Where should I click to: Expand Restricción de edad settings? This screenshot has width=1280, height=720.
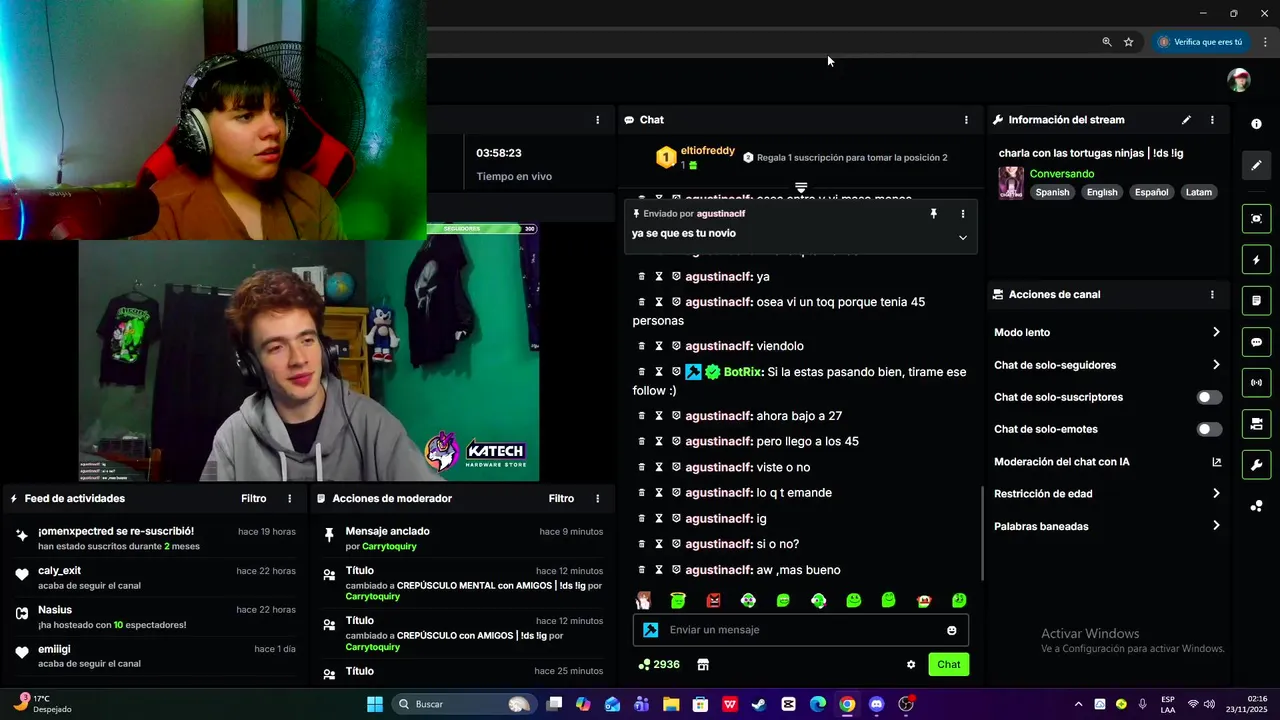pyautogui.click(x=1107, y=494)
